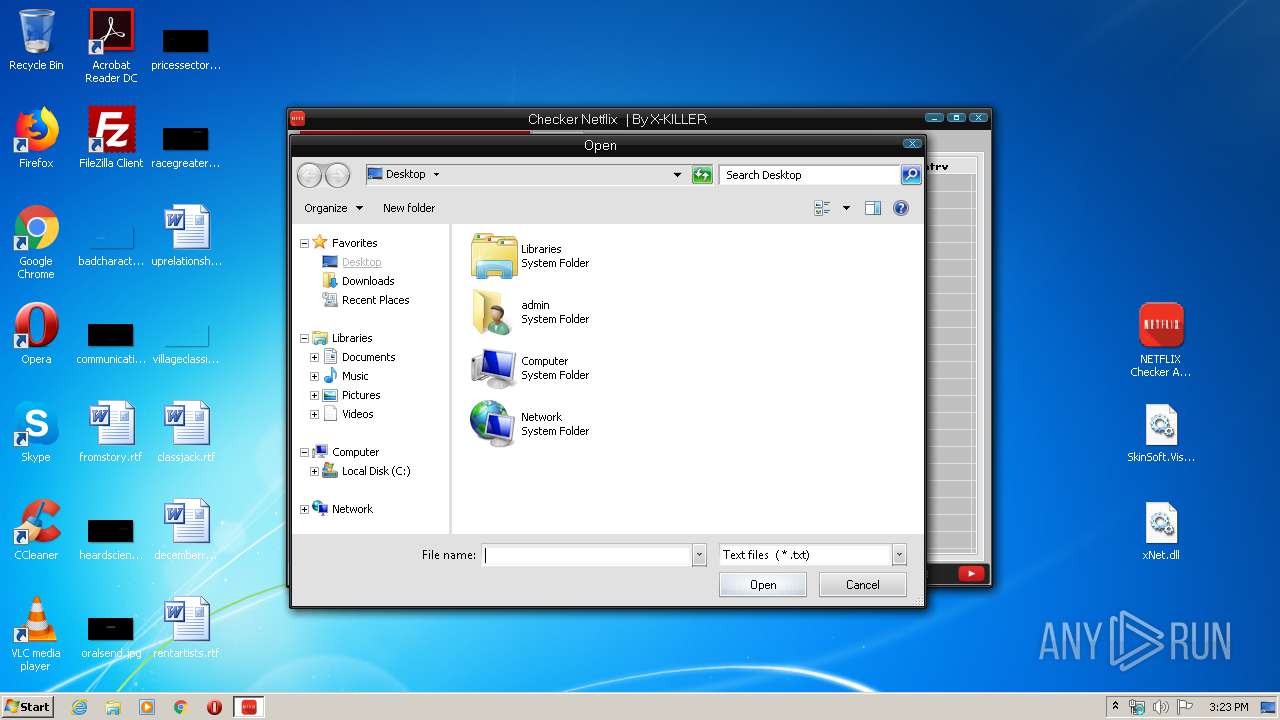Select the Firefox desktop shortcut
This screenshot has width=1280, height=720.
36,138
